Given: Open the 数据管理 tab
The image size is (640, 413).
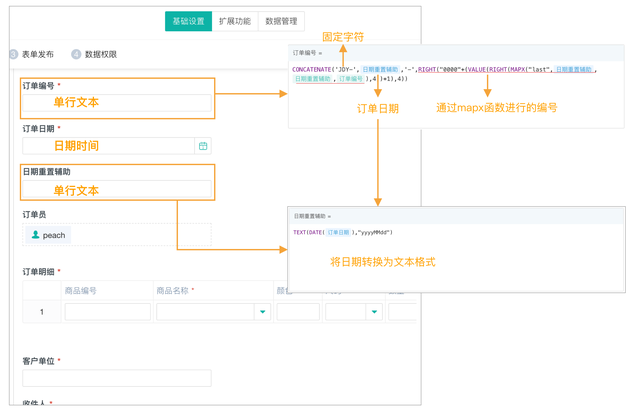Looking at the screenshot, I should click(281, 21).
